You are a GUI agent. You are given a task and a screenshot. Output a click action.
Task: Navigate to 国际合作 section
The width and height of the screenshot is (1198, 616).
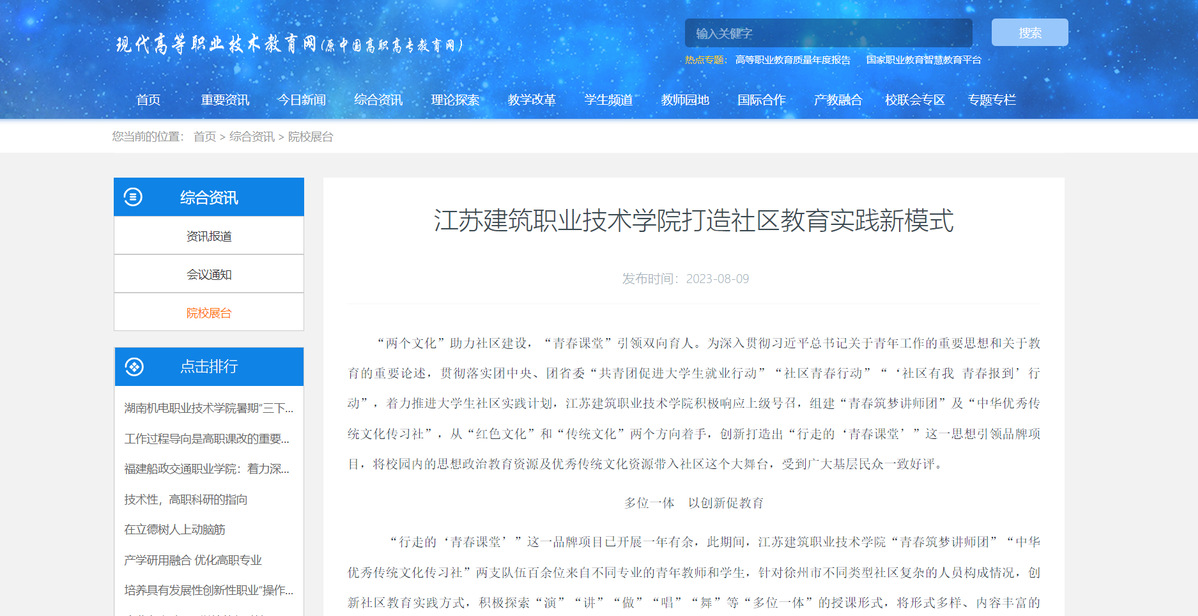coord(761,100)
